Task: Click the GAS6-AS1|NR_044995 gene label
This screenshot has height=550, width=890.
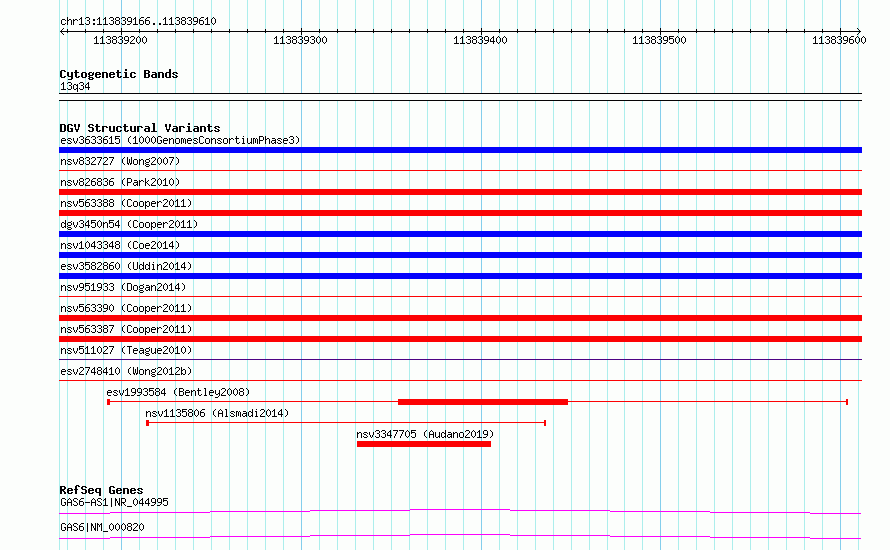Action: pos(114,502)
